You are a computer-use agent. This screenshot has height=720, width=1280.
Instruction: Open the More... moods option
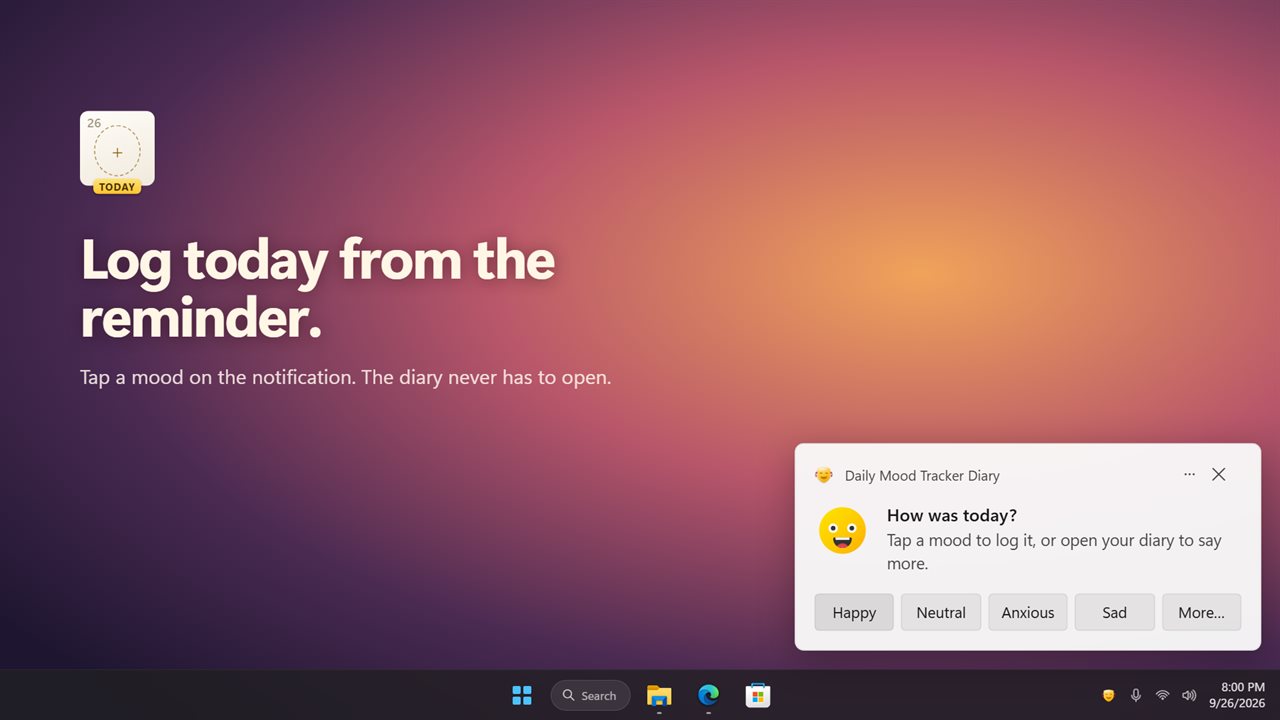pyautogui.click(x=1201, y=612)
